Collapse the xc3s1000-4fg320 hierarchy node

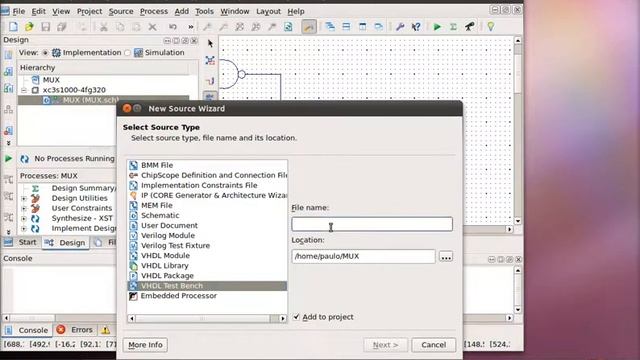pos(24,90)
